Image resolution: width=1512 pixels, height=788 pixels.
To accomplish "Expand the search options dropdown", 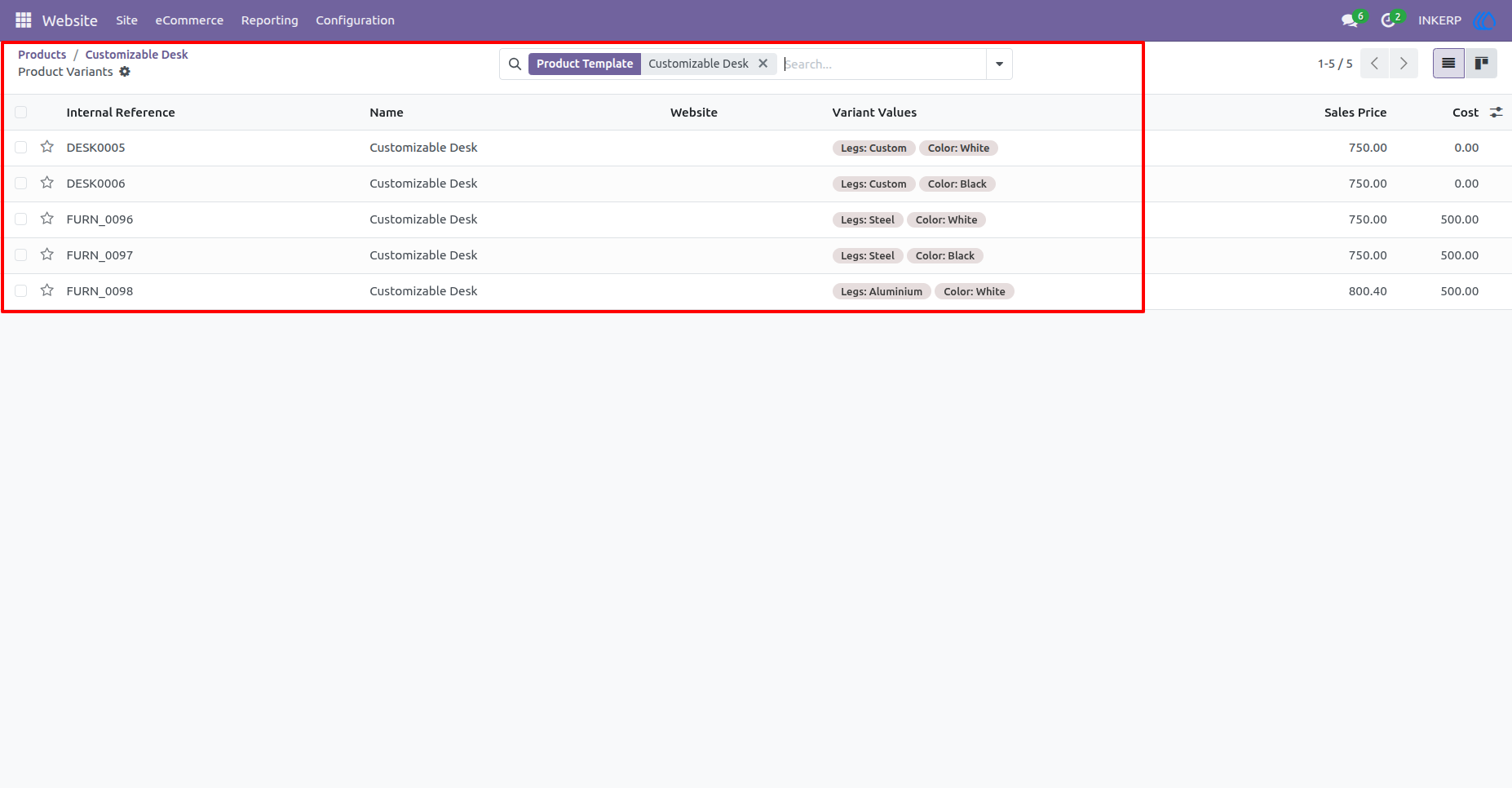I will tap(999, 64).
